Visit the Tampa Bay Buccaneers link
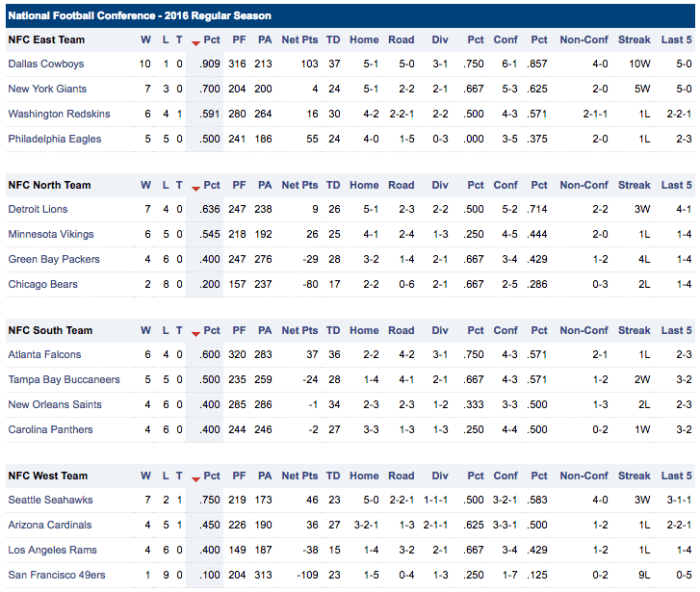 [64, 379]
